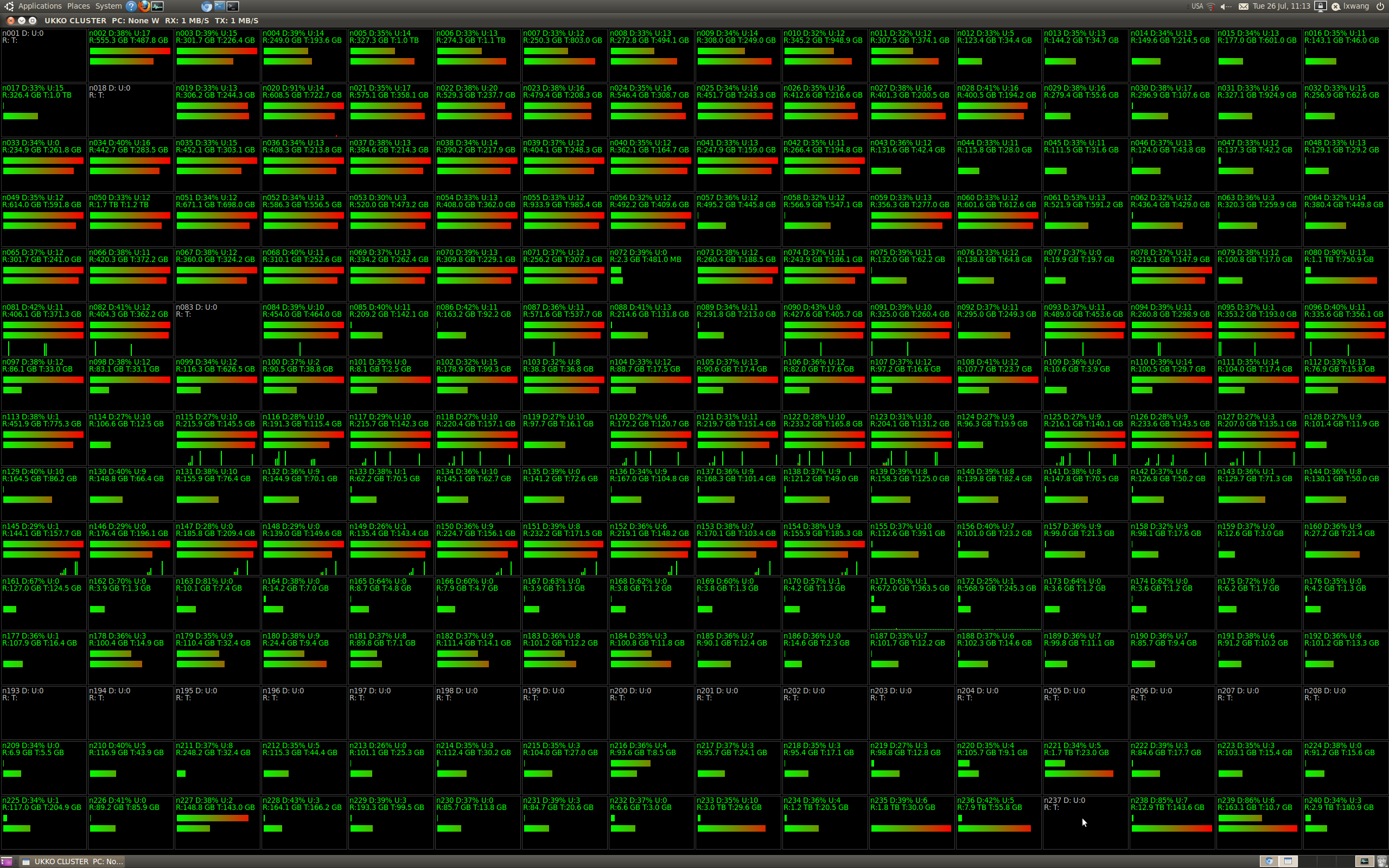Open the USA keyboard layout indicator

pos(1197,7)
